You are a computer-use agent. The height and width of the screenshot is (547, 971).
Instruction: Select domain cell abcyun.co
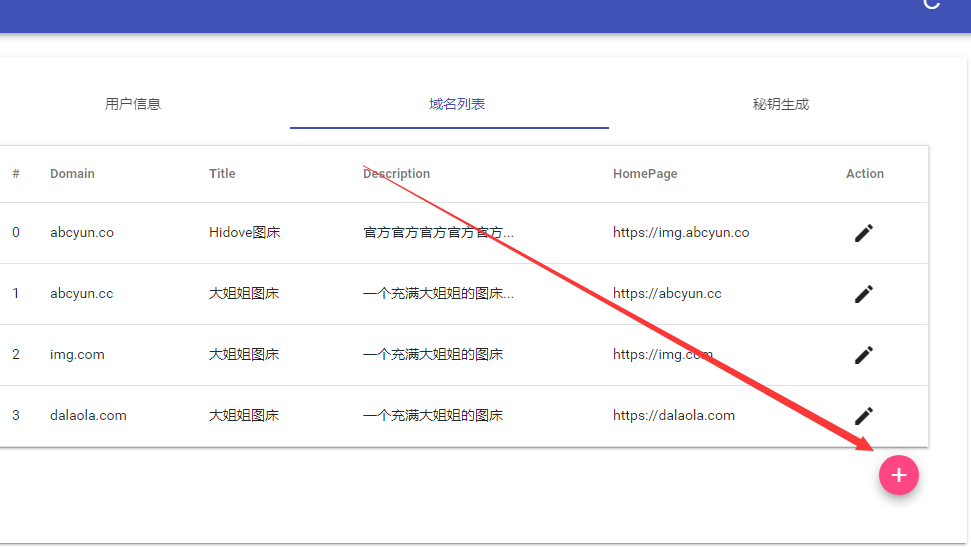point(82,232)
